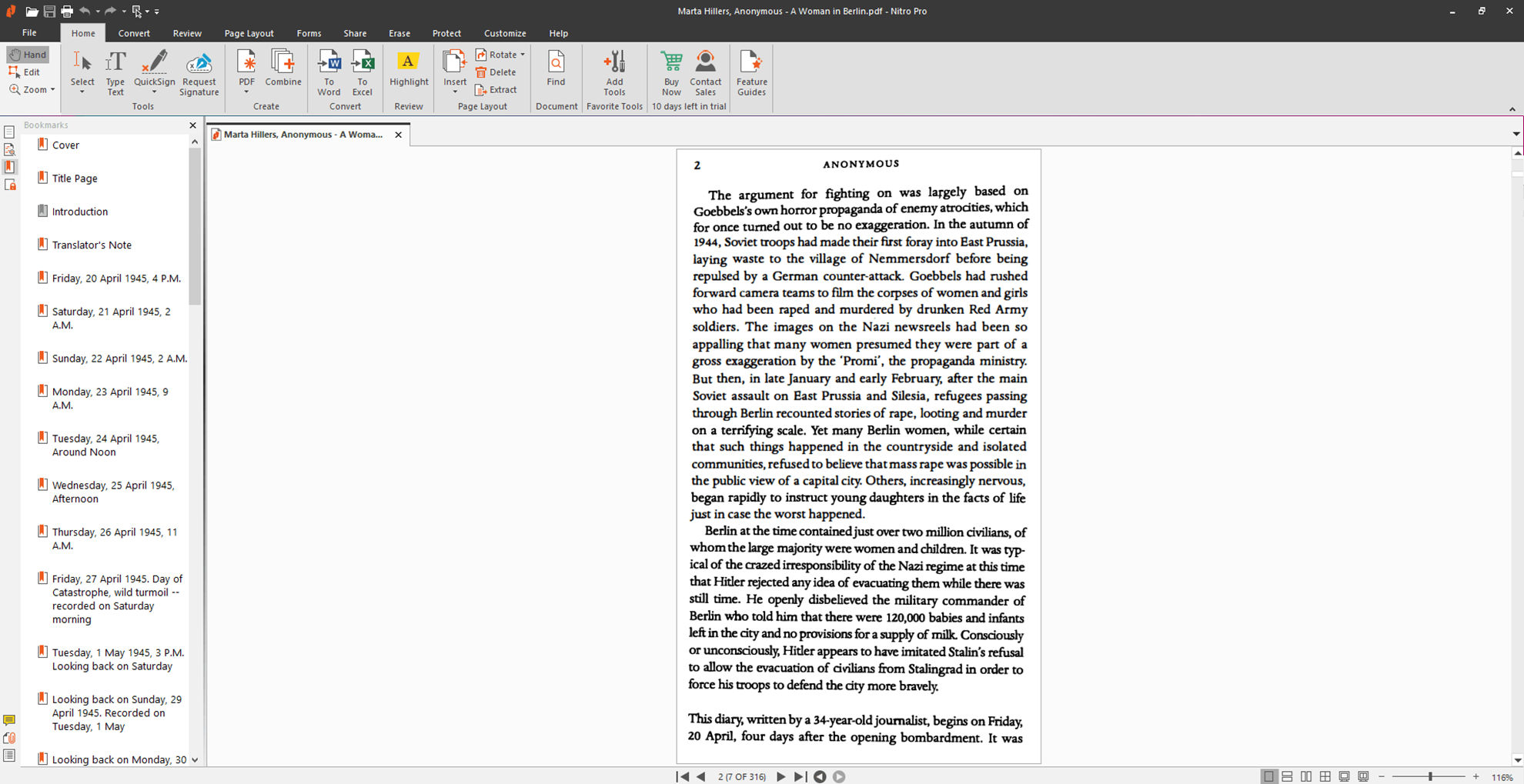Choose the Type Text tool
Screen dimensions: 1524x784
click(115, 73)
